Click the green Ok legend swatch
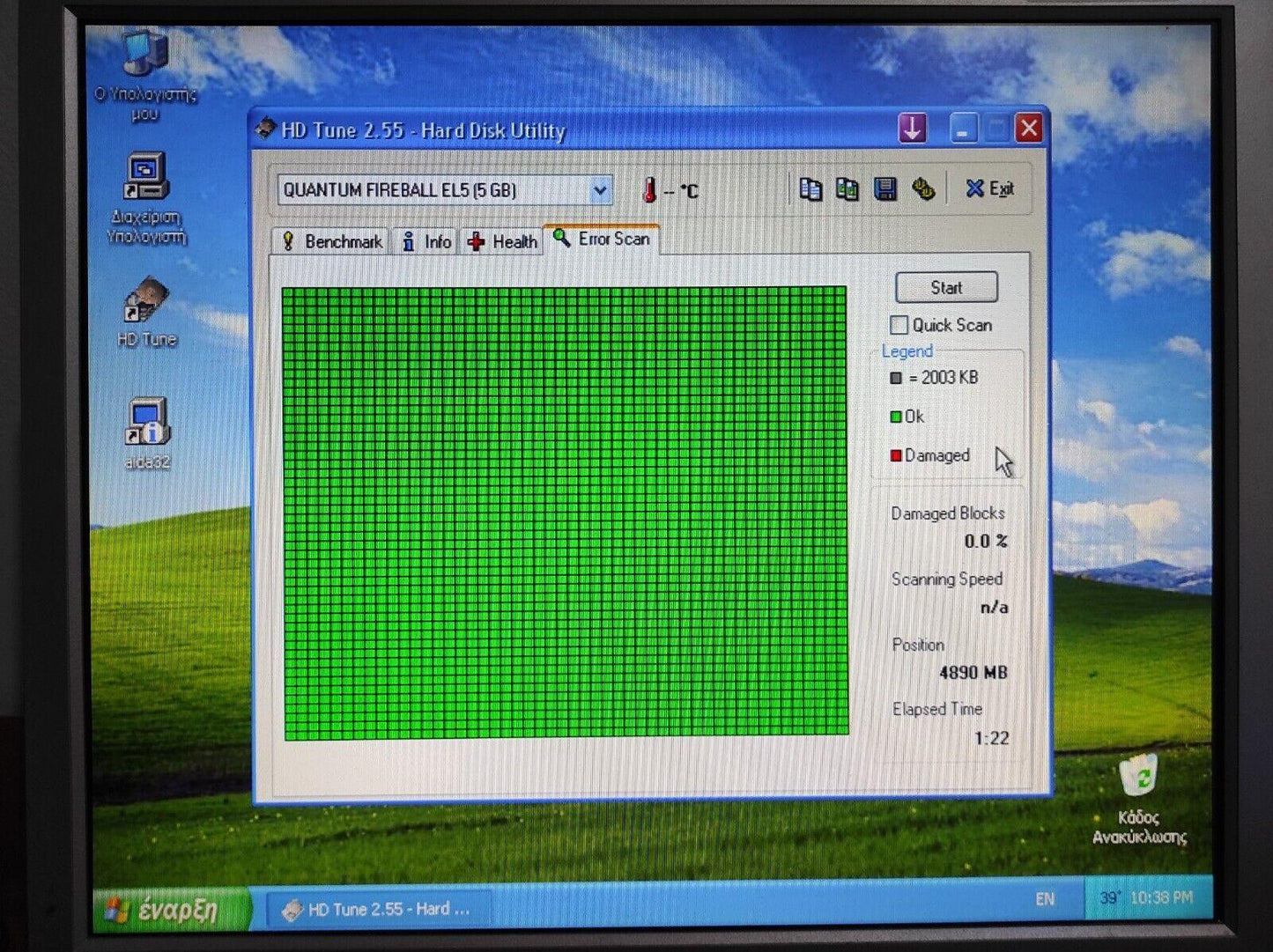Image resolution: width=1273 pixels, height=952 pixels. click(896, 417)
